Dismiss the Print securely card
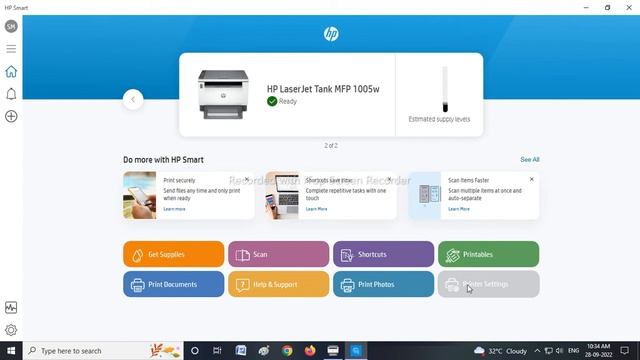 [247, 179]
